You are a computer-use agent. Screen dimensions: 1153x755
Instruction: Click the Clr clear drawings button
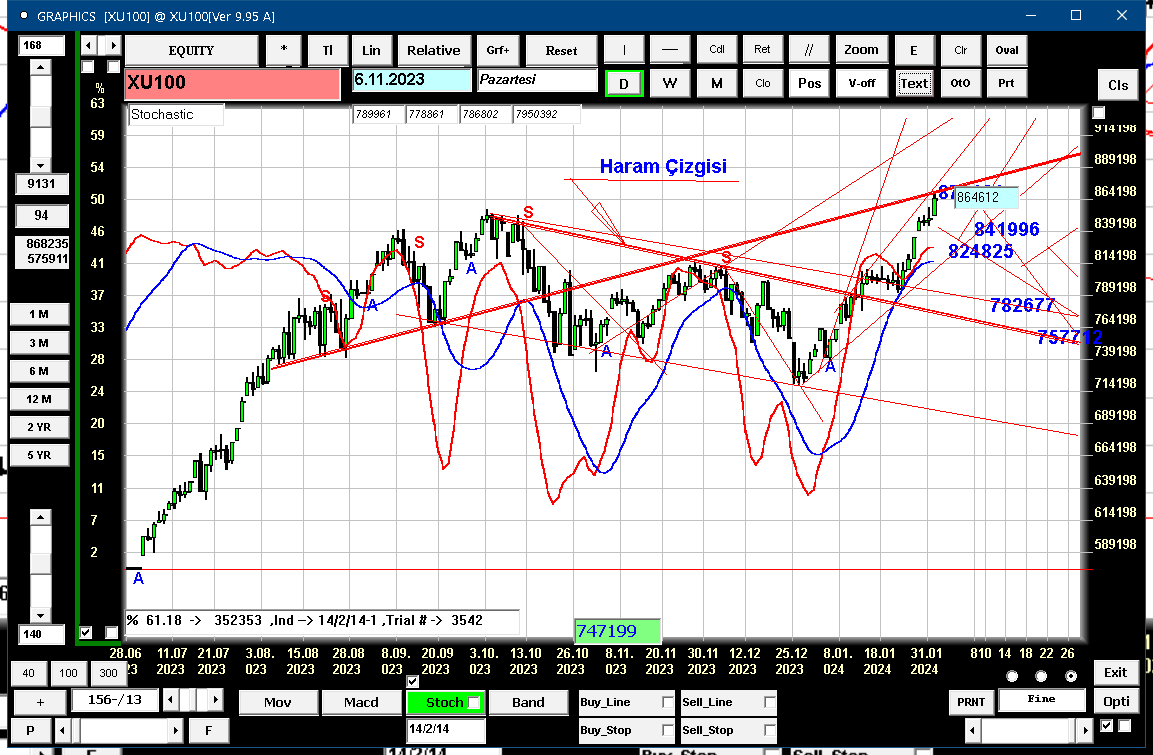[x=960, y=50]
